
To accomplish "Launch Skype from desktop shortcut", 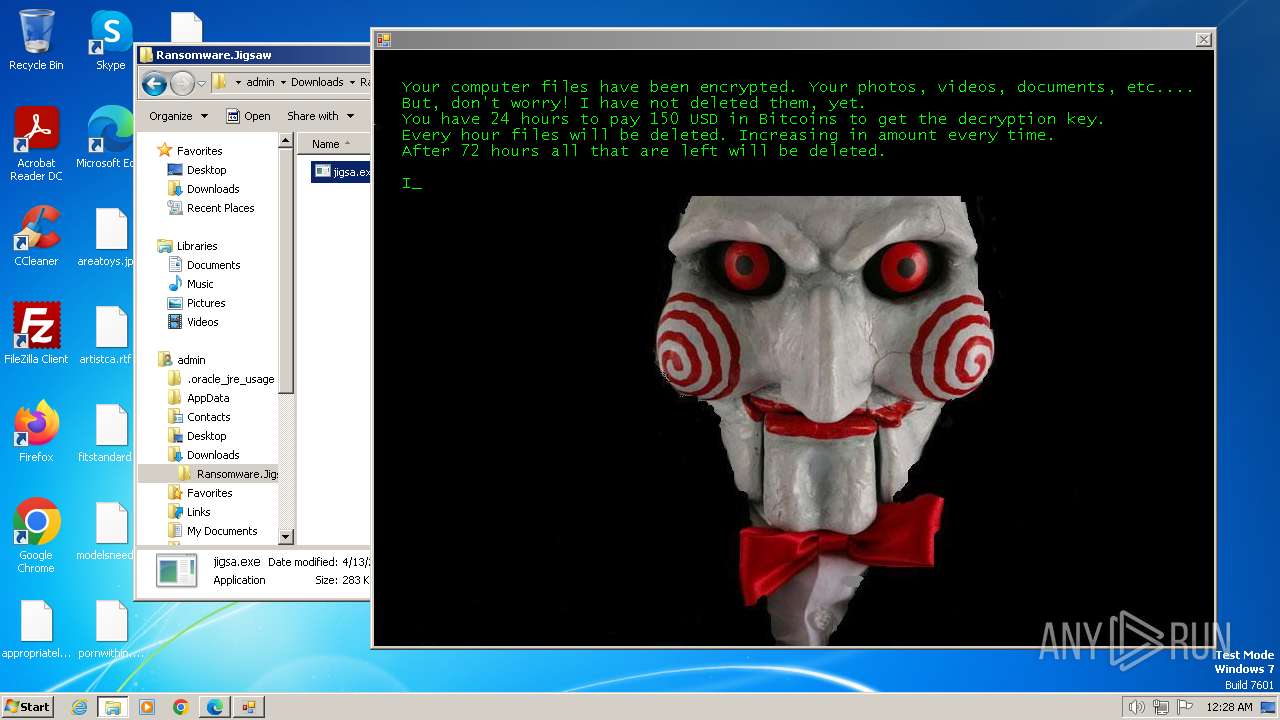I will [x=110, y=40].
